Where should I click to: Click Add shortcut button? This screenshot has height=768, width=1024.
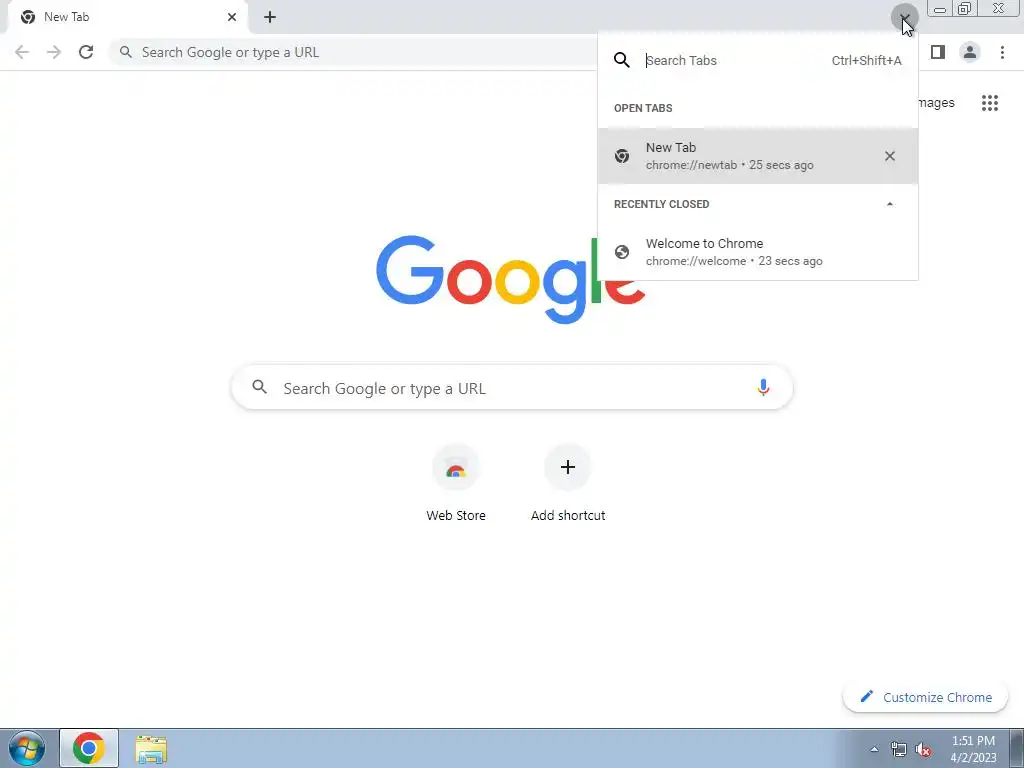568,483
